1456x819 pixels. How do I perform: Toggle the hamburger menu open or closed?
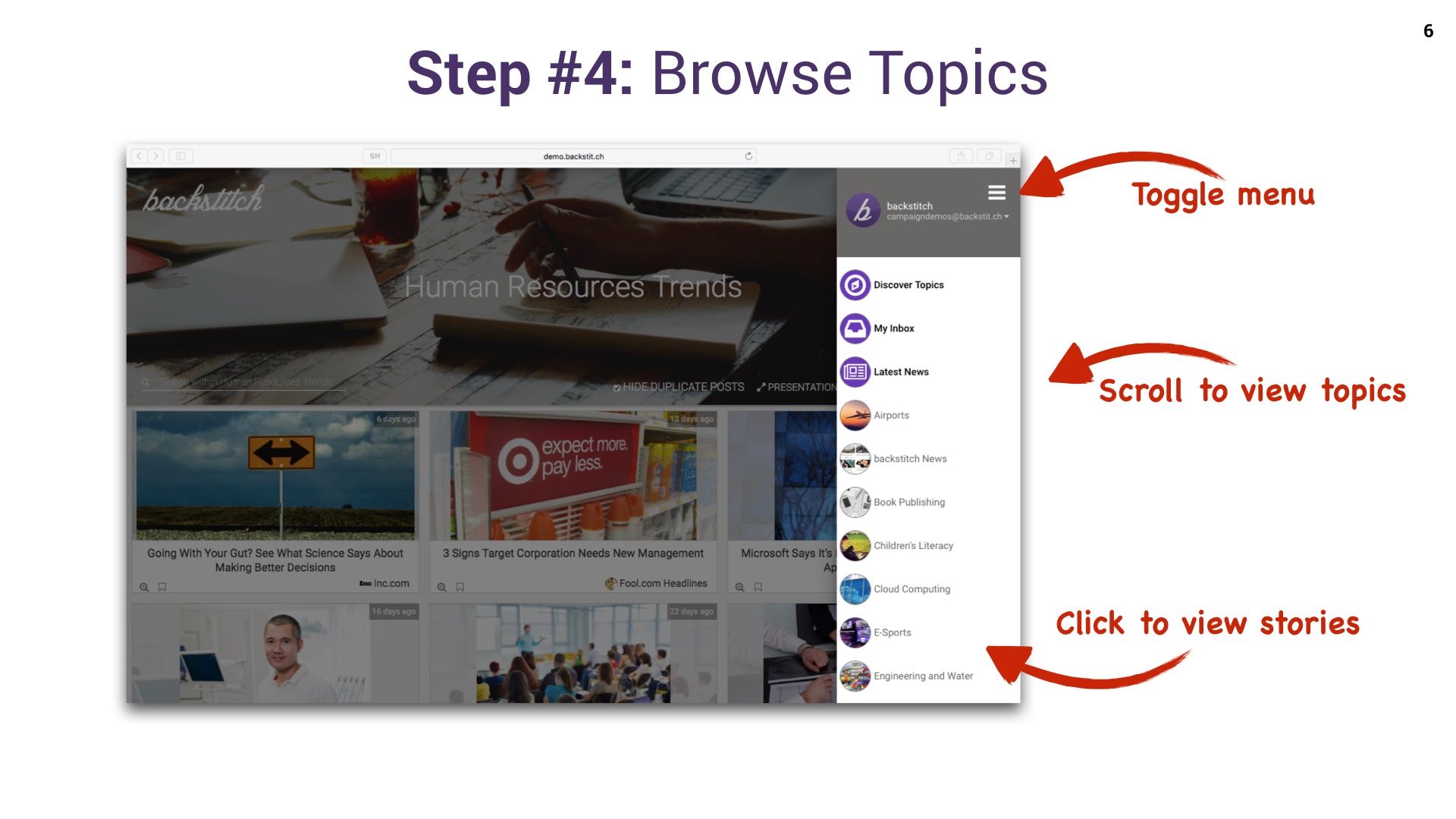point(996,192)
